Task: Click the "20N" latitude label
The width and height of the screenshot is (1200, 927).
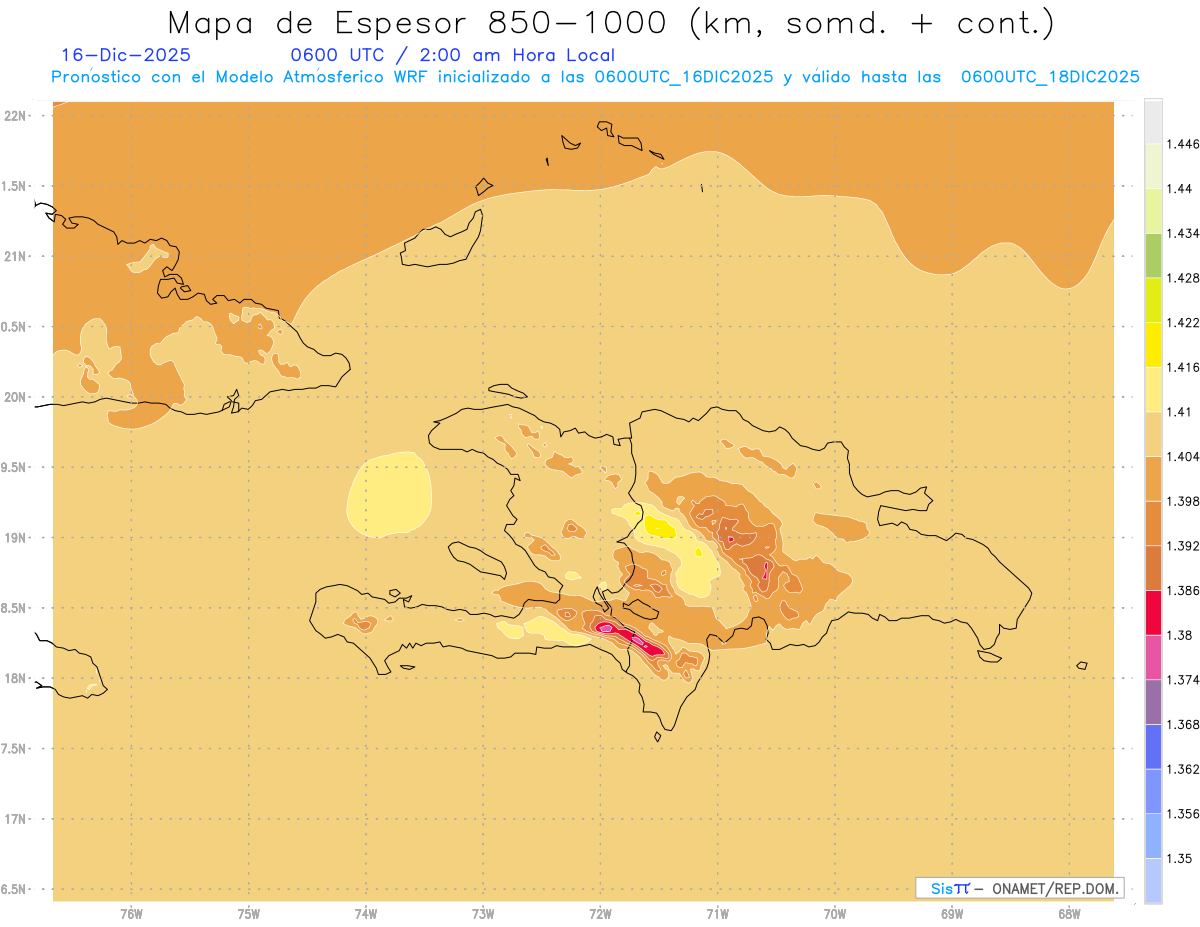Action: (16, 397)
